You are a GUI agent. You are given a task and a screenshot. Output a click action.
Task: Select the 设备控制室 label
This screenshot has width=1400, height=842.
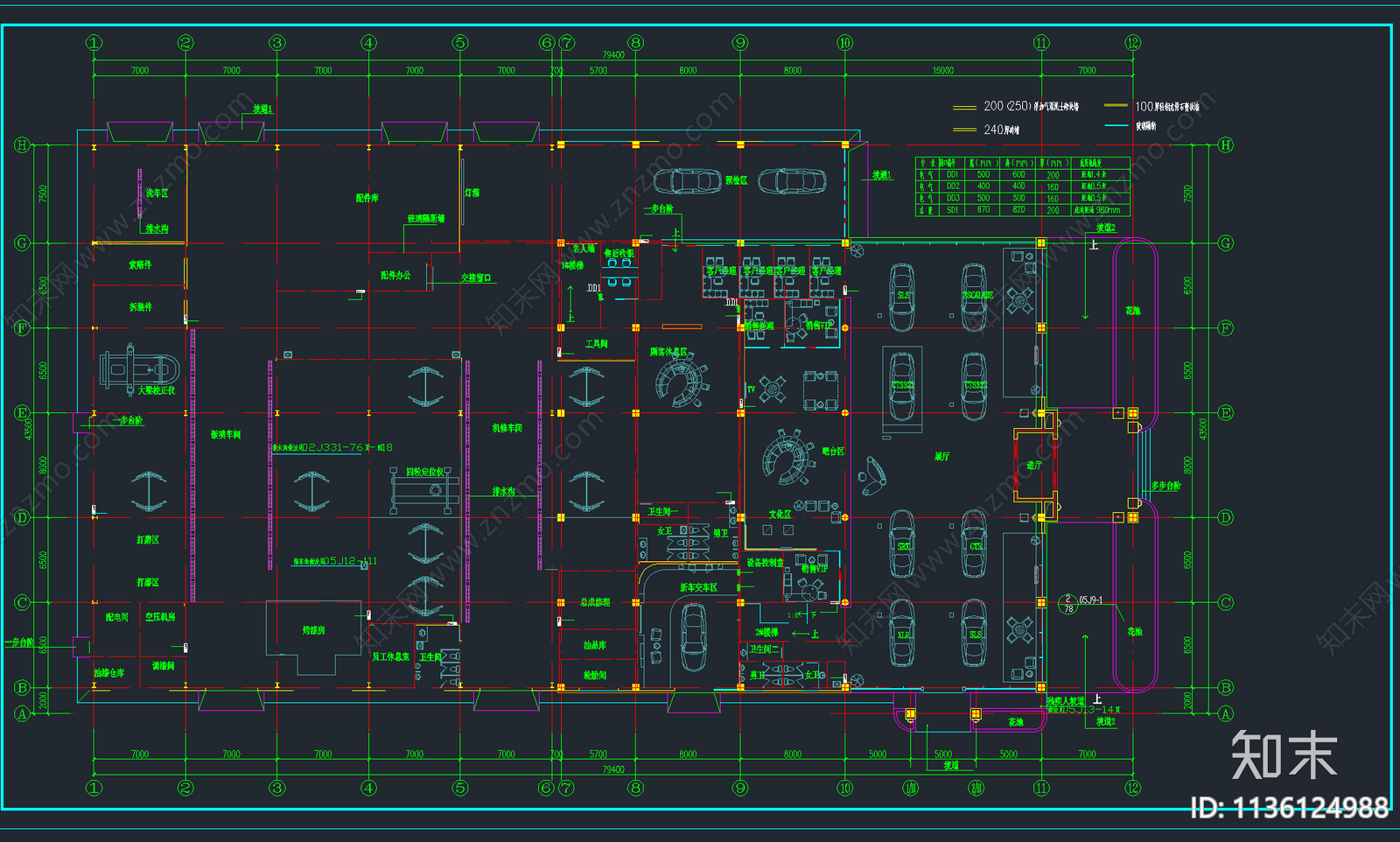click(765, 563)
